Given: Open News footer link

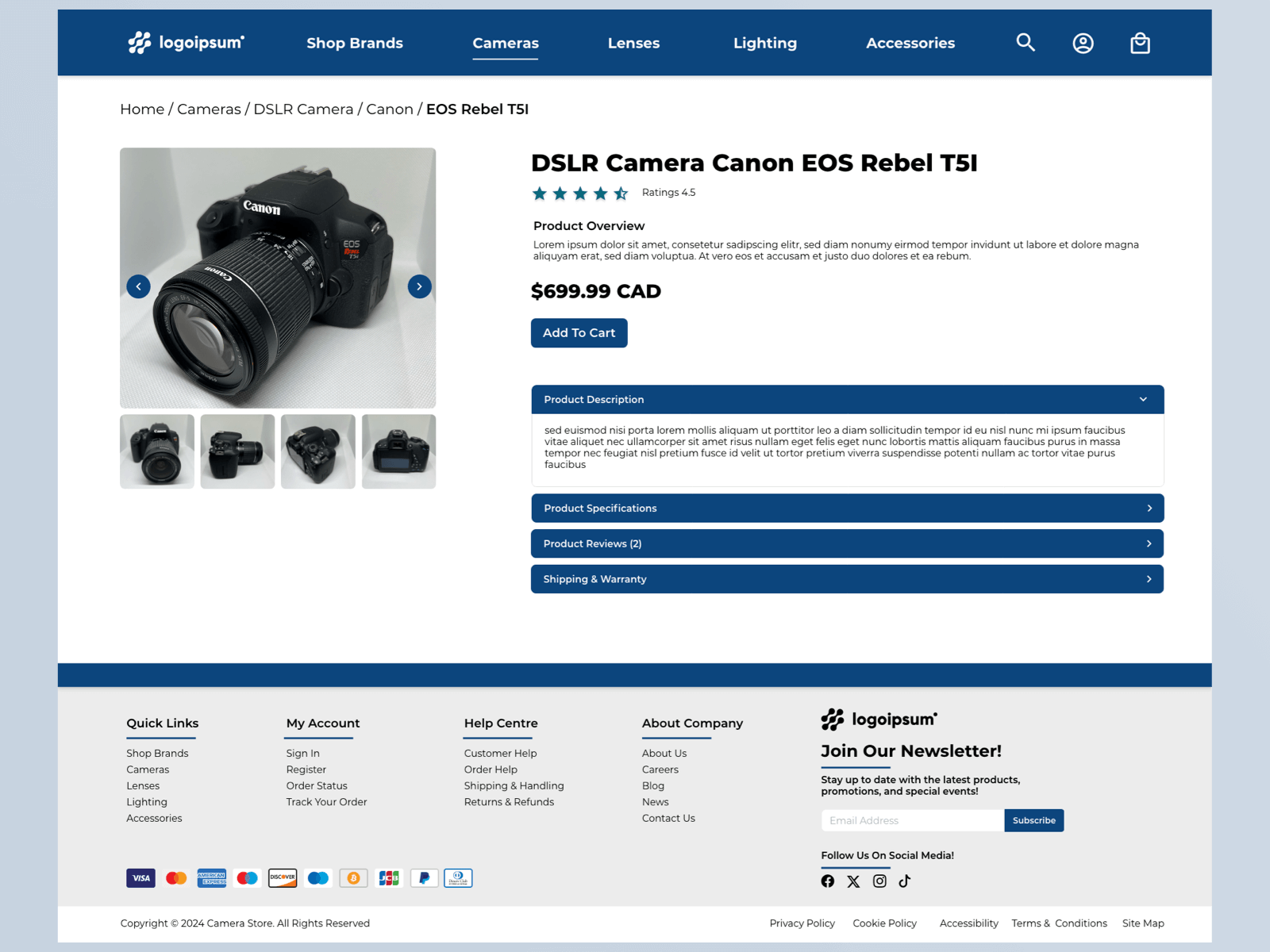Looking at the screenshot, I should 656,802.
